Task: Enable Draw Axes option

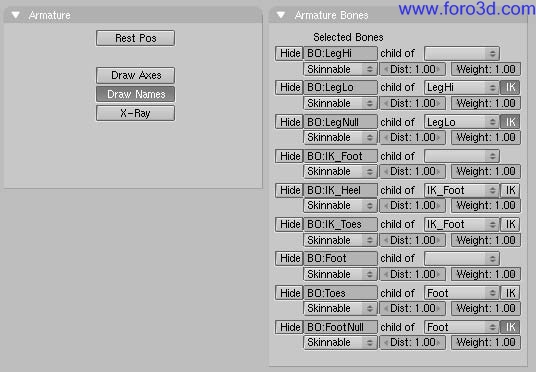Action: 135,75
